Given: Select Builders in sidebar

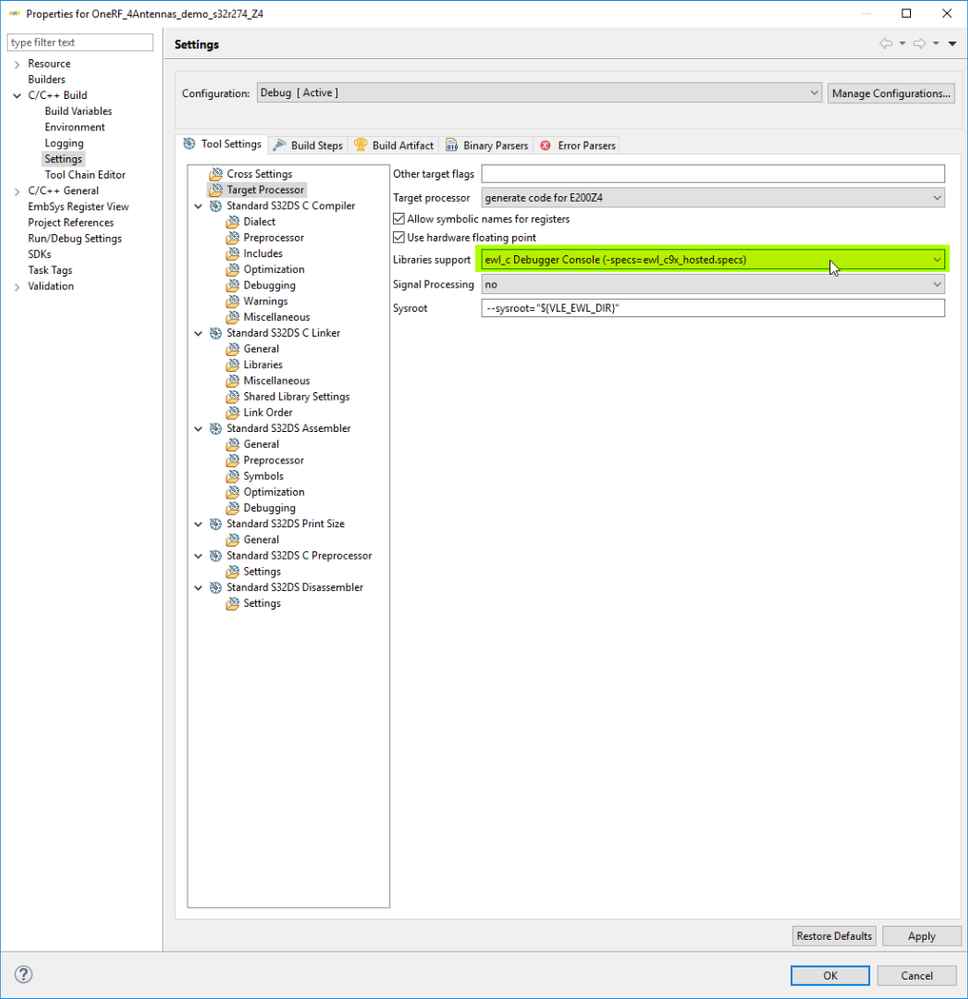Looking at the screenshot, I should (x=47, y=80).
